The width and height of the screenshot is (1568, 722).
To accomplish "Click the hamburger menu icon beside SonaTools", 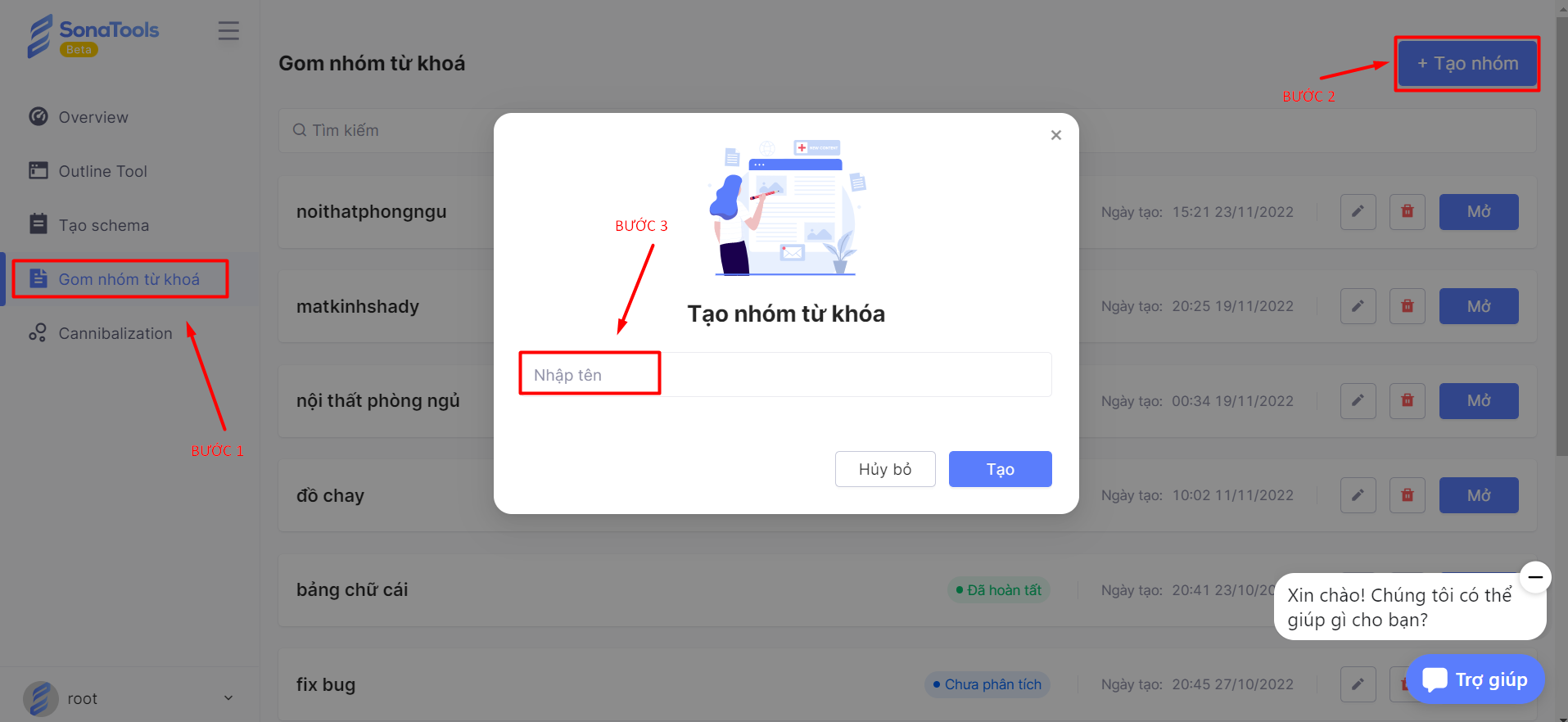I will (228, 31).
